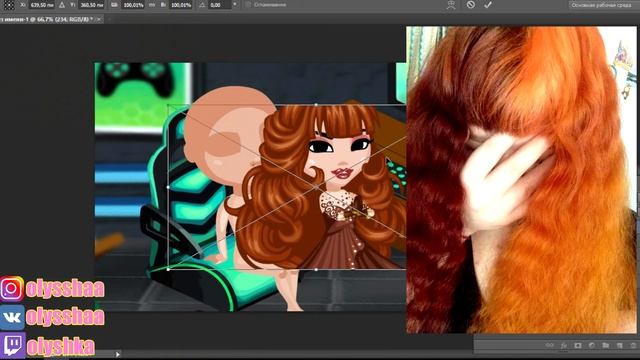Image resolution: width=640 pixels, height=360 pixels.
Task: Click the transform center reference point
Action: click(x=317, y=187)
